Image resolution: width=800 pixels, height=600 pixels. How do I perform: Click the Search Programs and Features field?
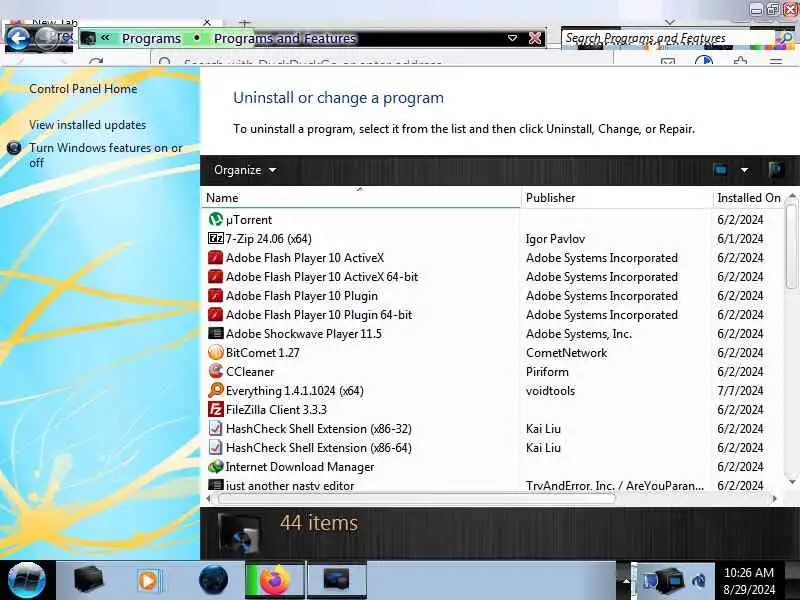pyautogui.click(x=668, y=38)
